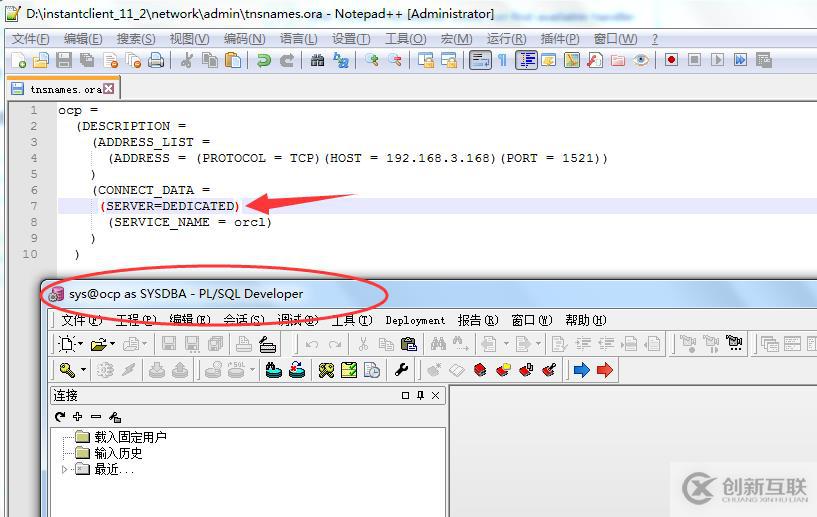Image resolution: width=817 pixels, height=517 pixels.
Task: Click Play macro button in Notepad++
Action: [717, 60]
